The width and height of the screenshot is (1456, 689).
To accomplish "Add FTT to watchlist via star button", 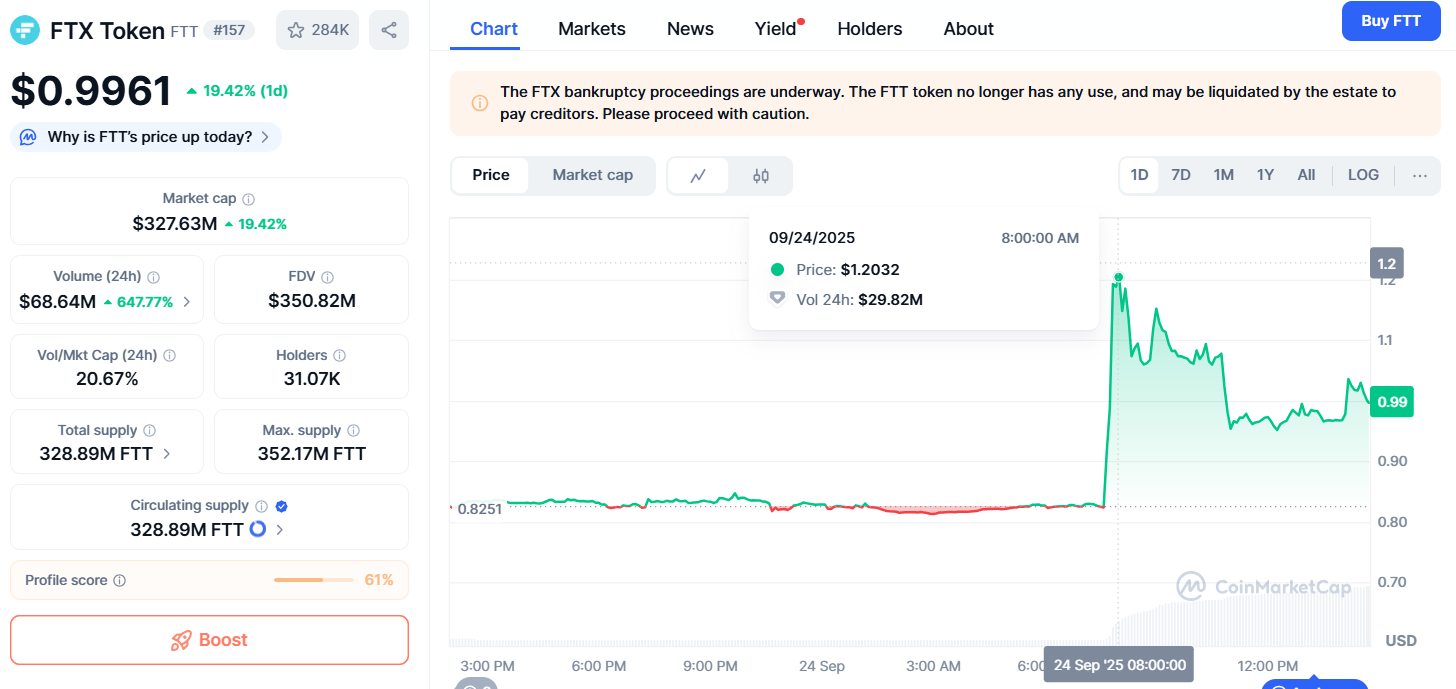I will tap(318, 30).
